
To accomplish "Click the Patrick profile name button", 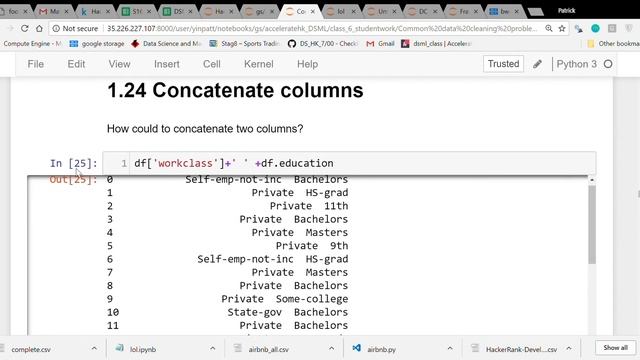I will [567, 11].
